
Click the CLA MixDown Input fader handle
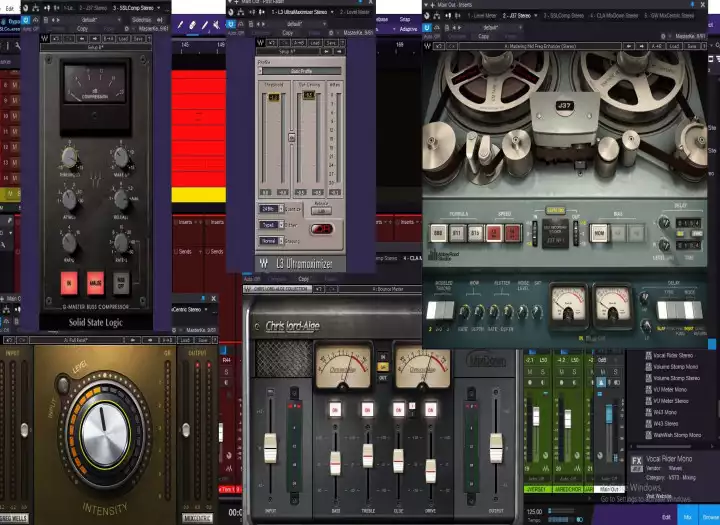(270, 448)
